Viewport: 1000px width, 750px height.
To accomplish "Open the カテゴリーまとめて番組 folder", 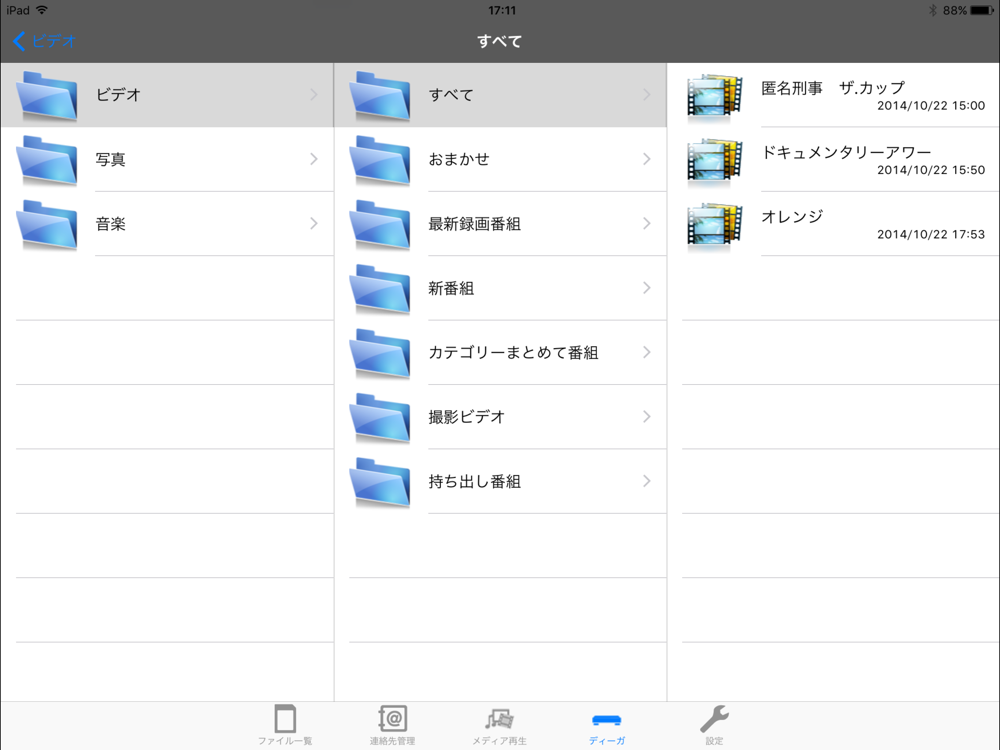I will pos(501,353).
